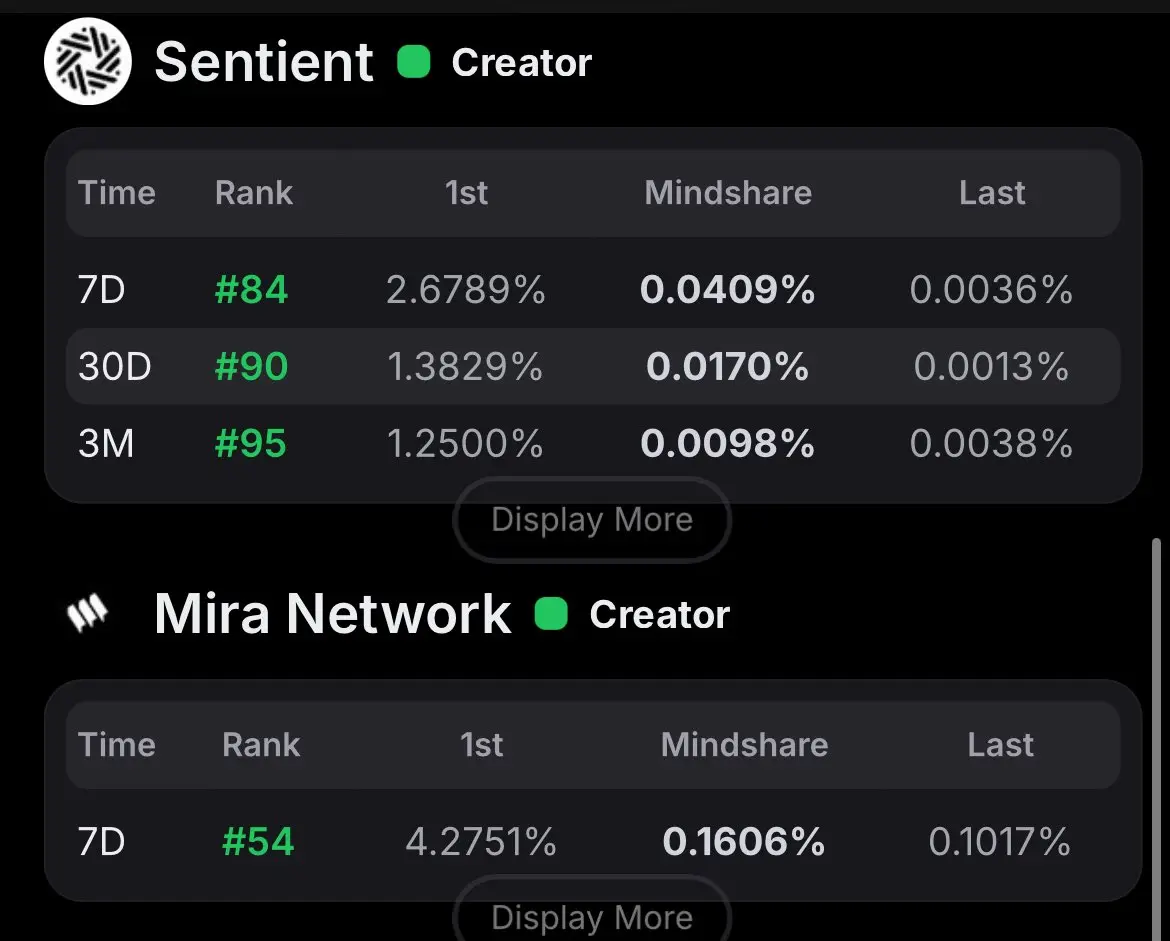This screenshot has height=941, width=1170.
Task: Sort Sentient table by Mindshare column header
Action: point(728,193)
